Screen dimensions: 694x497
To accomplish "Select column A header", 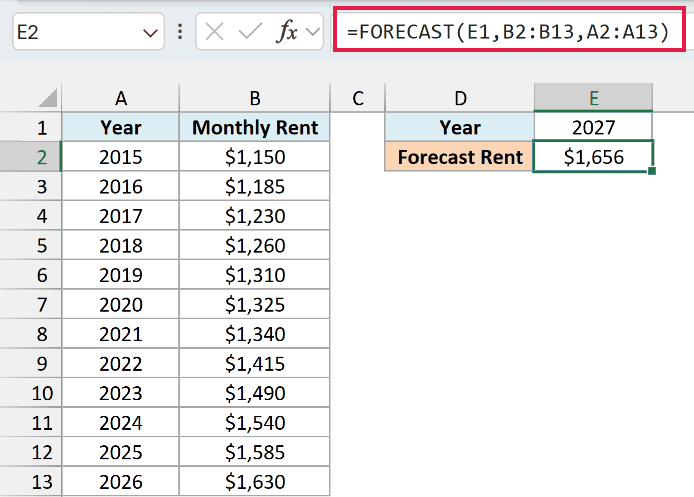I will [x=121, y=98].
